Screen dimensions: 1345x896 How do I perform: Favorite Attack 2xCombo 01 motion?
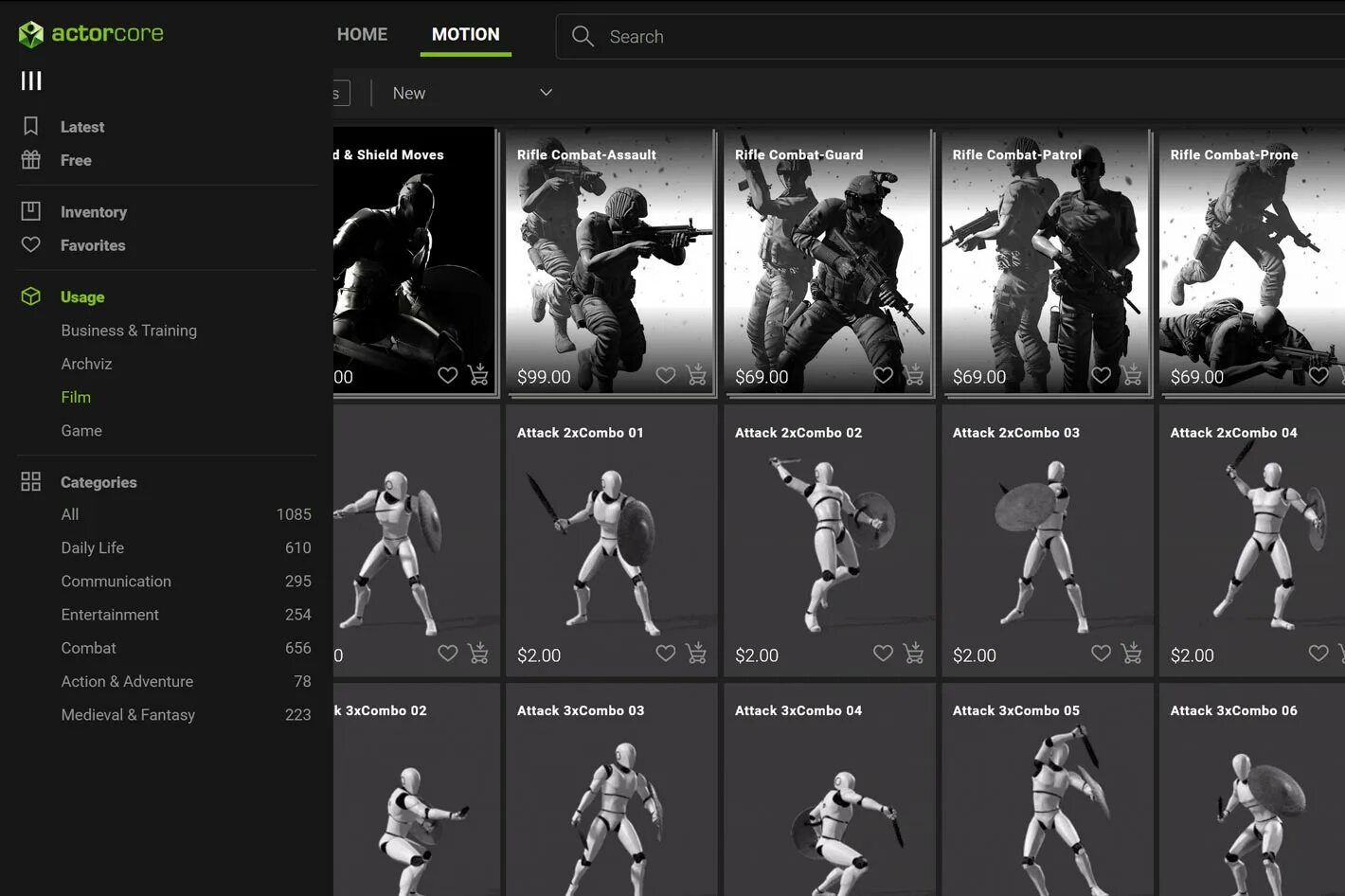click(x=666, y=653)
